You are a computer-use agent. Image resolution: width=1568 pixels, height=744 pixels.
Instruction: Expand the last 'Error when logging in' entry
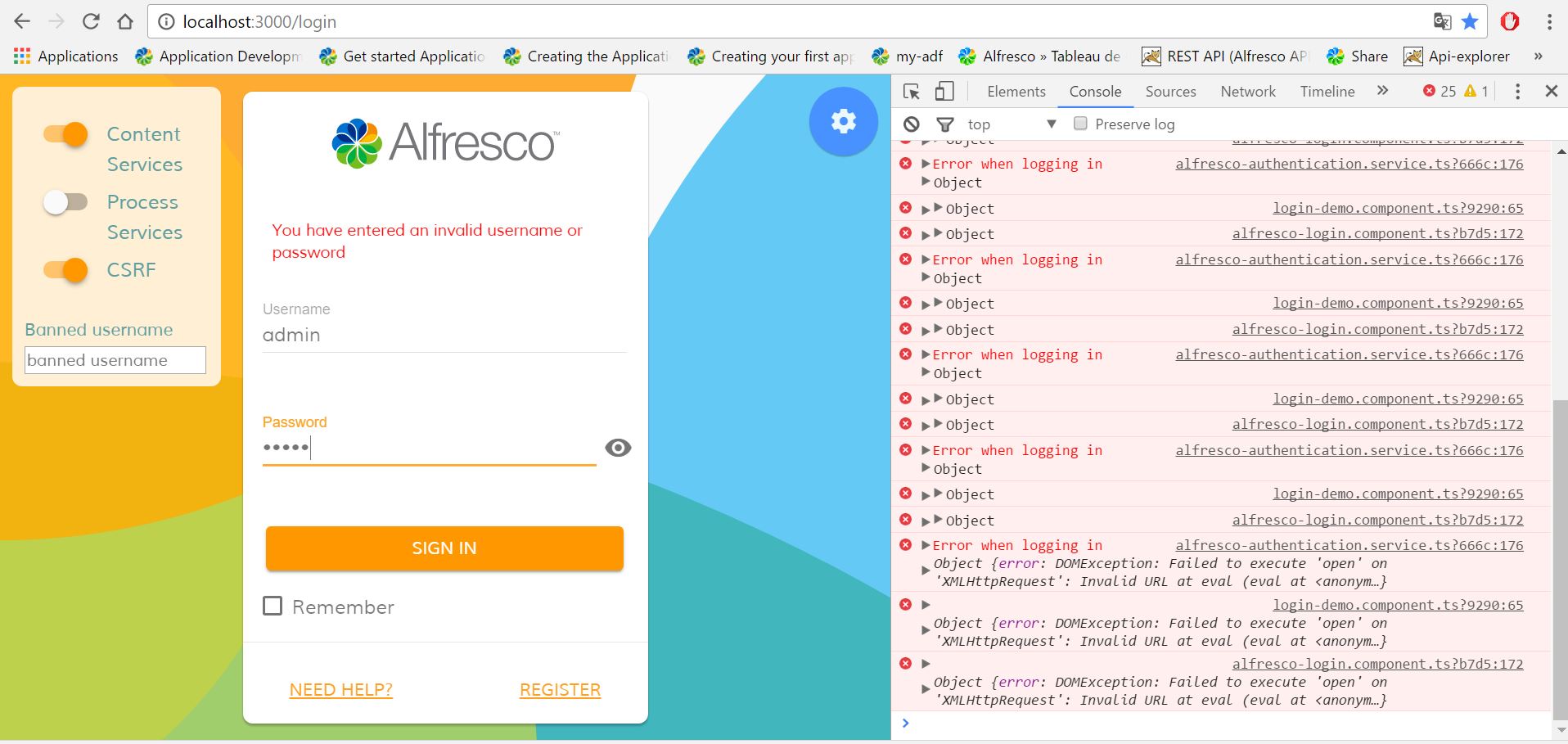point(926,545)
